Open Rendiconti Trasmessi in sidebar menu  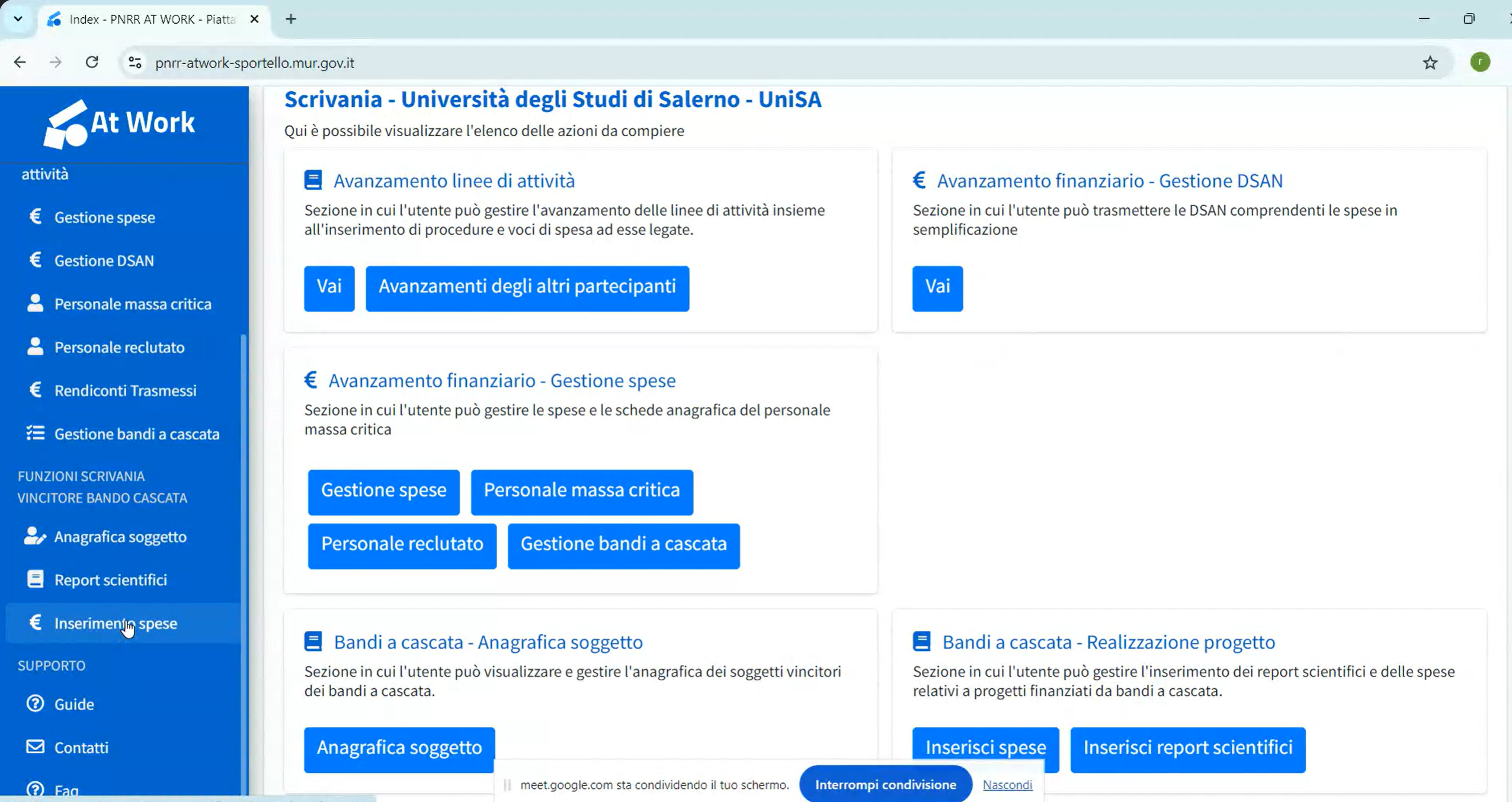(x=123, y=390)
